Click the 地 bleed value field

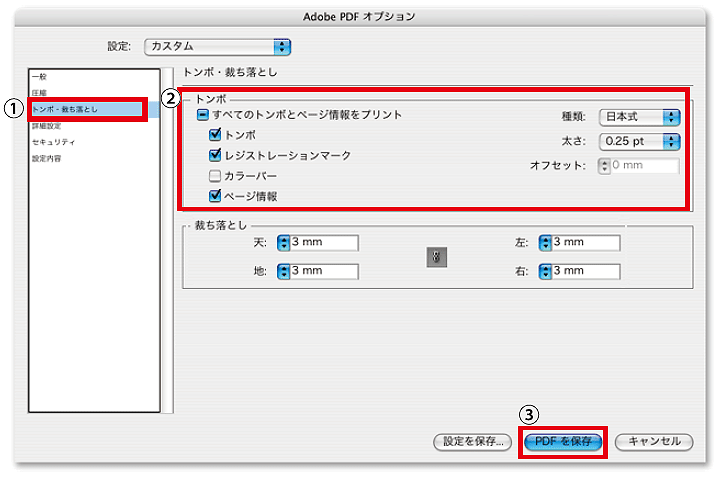(324, 272)
